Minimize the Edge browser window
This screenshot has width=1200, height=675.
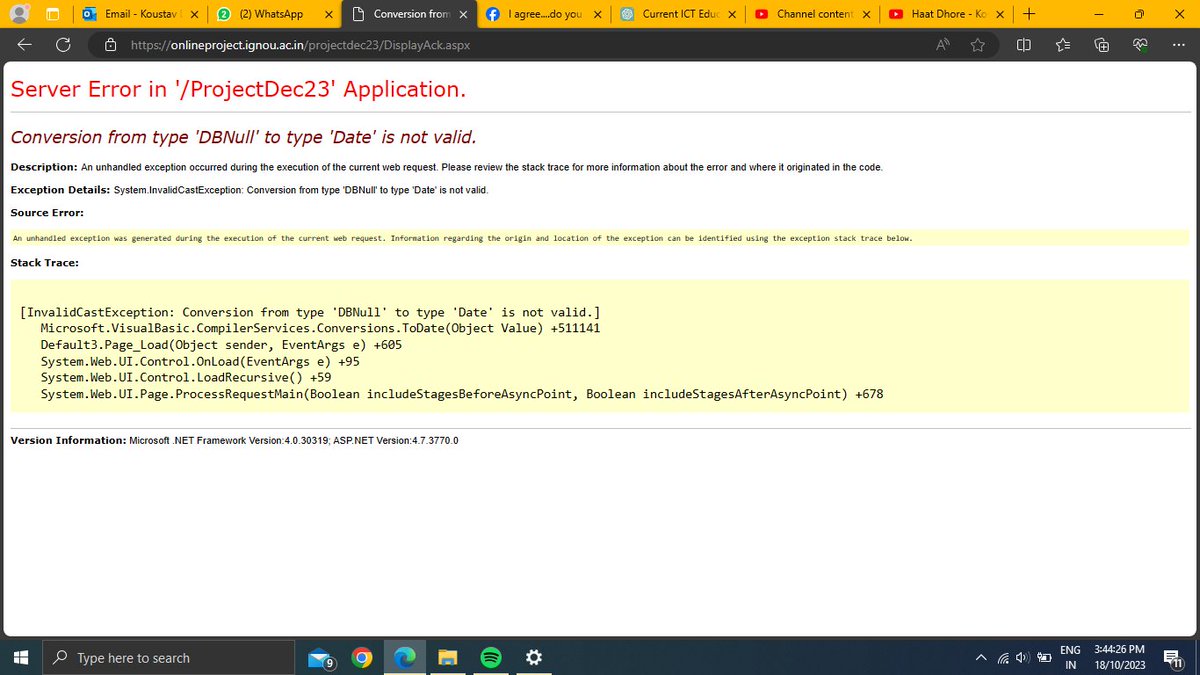(1098, 14)
